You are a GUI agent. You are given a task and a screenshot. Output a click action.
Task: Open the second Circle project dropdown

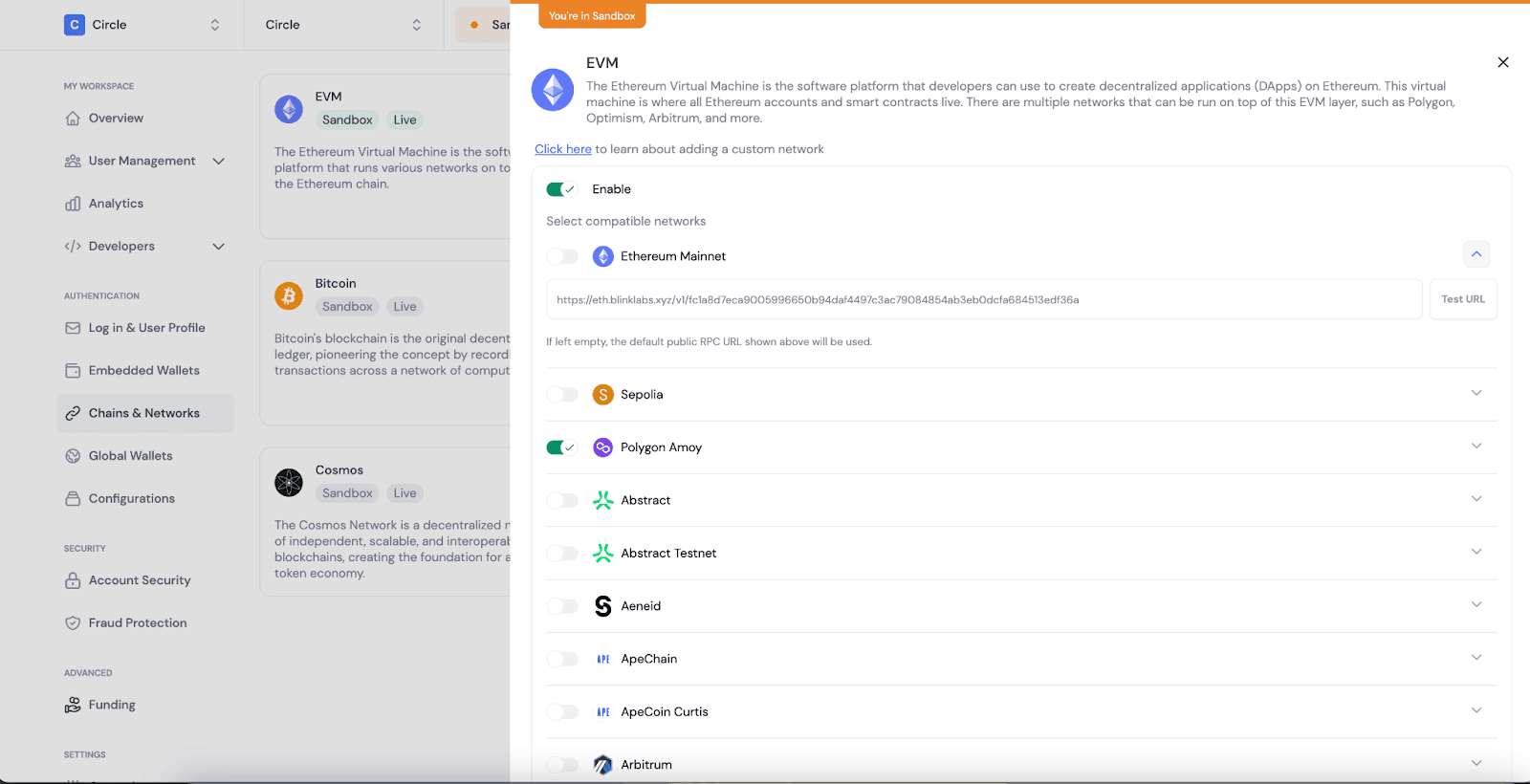tap(417, 25)
